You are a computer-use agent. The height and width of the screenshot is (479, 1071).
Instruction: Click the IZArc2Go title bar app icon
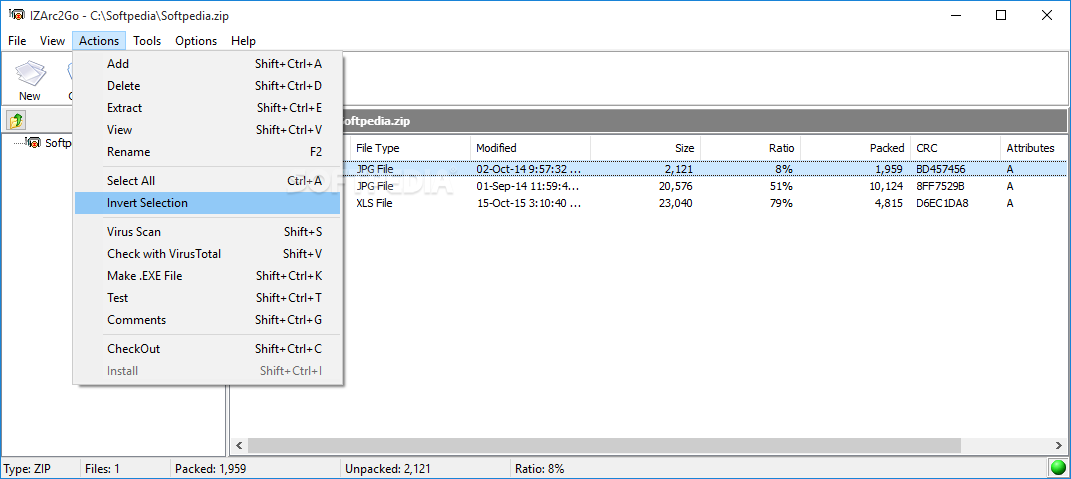click(15, 15)
